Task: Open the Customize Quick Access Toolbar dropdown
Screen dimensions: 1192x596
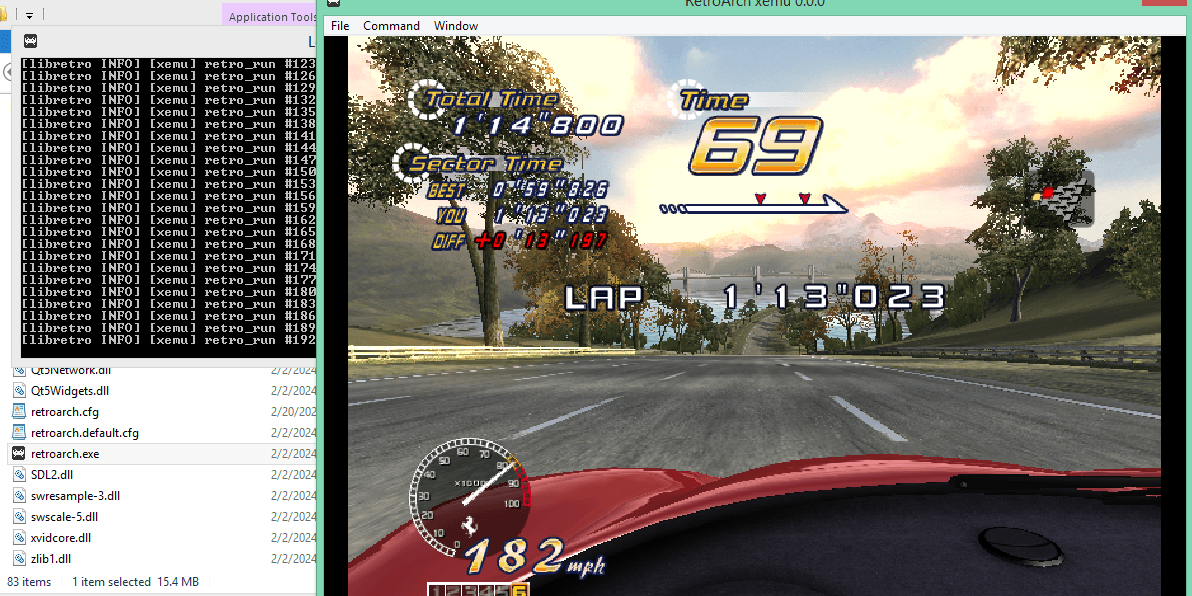Action: click(30, 16)
